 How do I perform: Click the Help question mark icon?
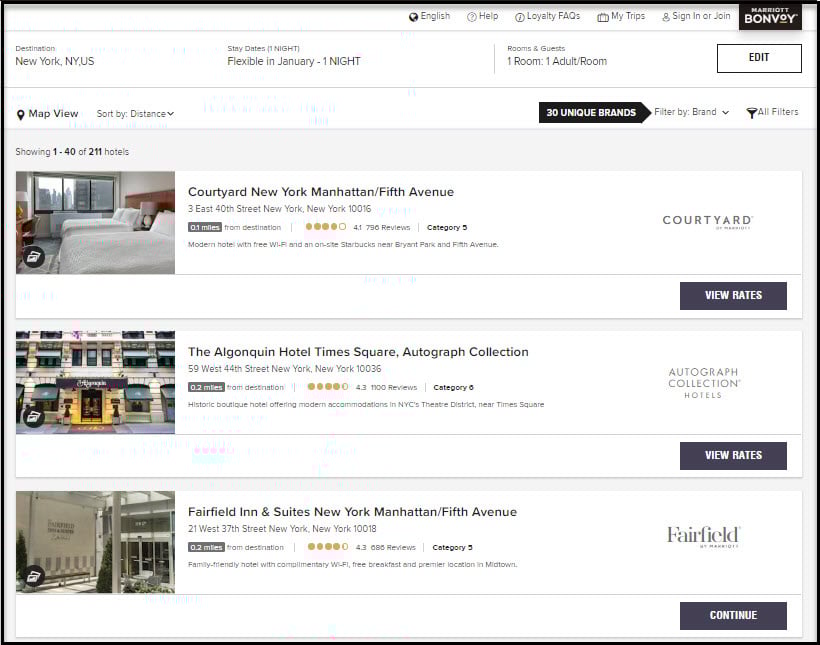pyautogui.click(x=472, y=17)
